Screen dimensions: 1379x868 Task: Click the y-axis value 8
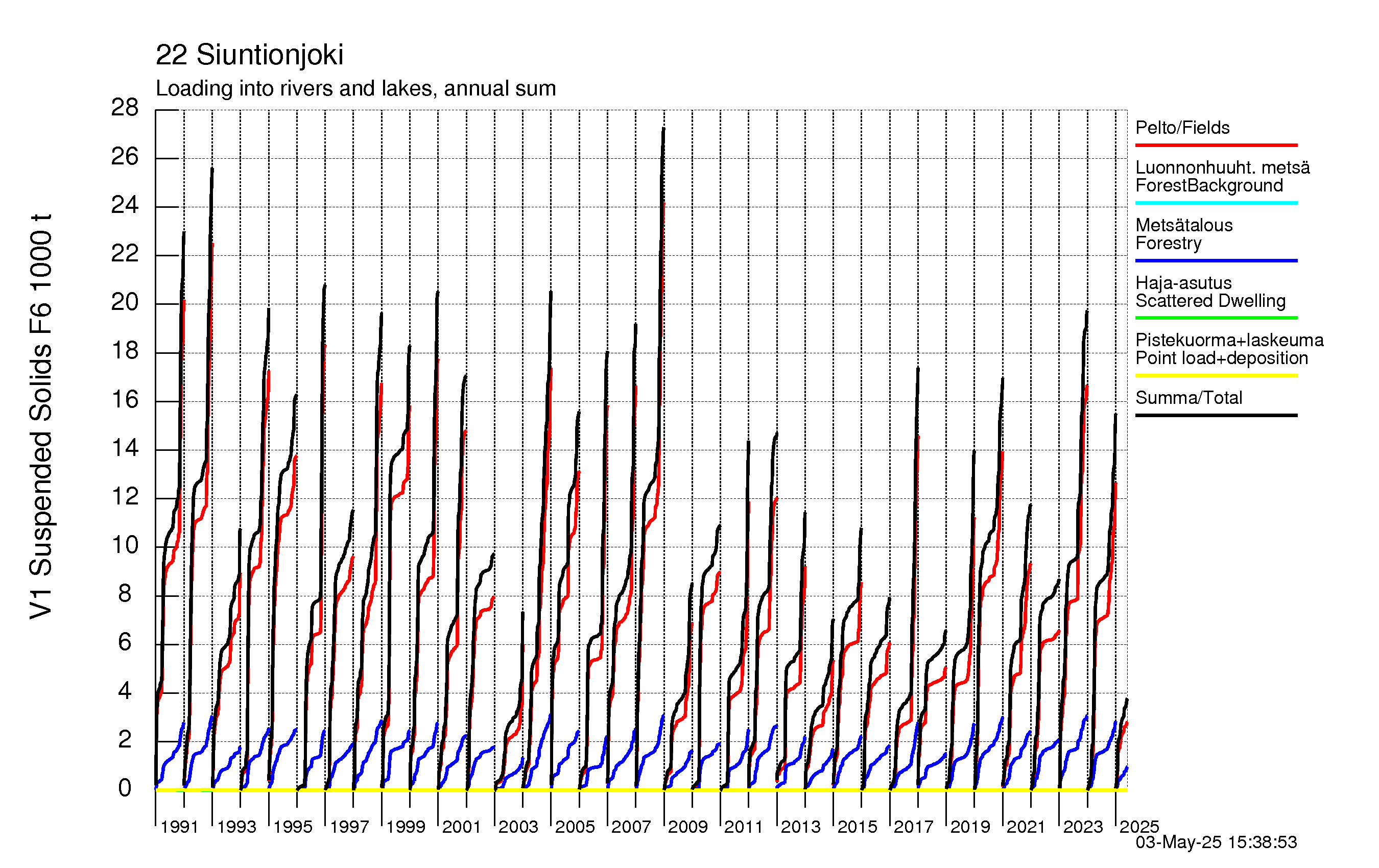125,594
